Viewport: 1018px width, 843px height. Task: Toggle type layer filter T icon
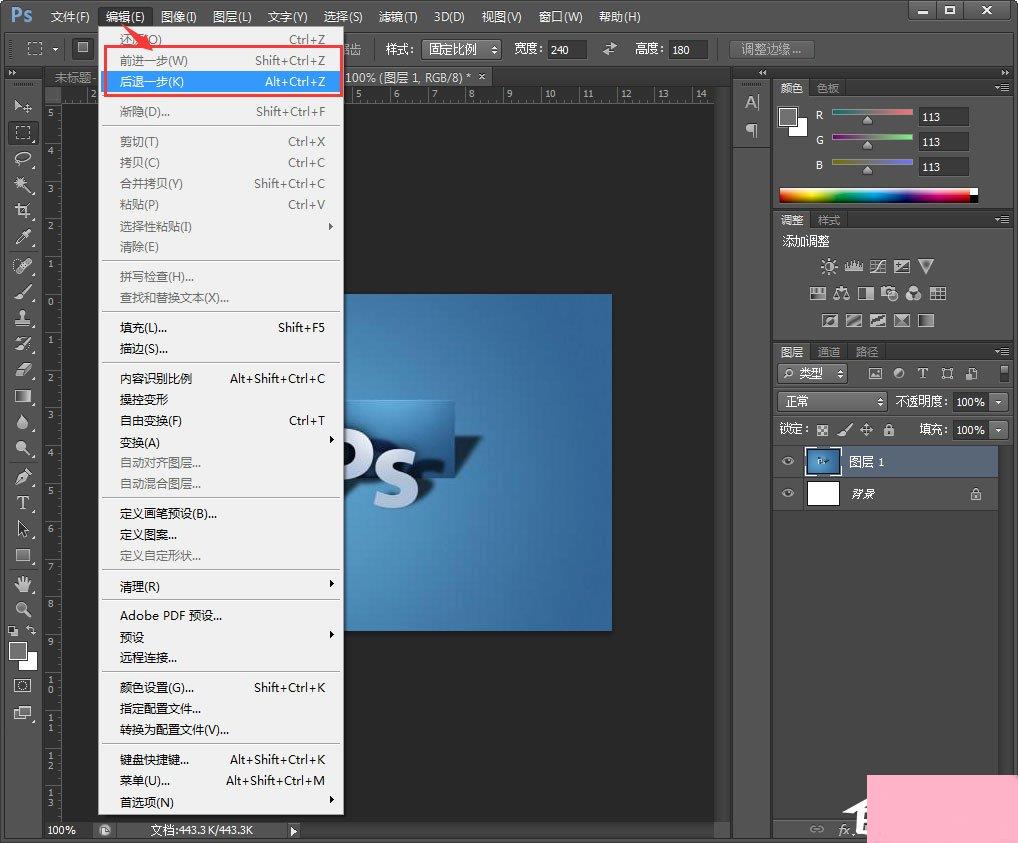pyautogui.click(x=923, y=373)
